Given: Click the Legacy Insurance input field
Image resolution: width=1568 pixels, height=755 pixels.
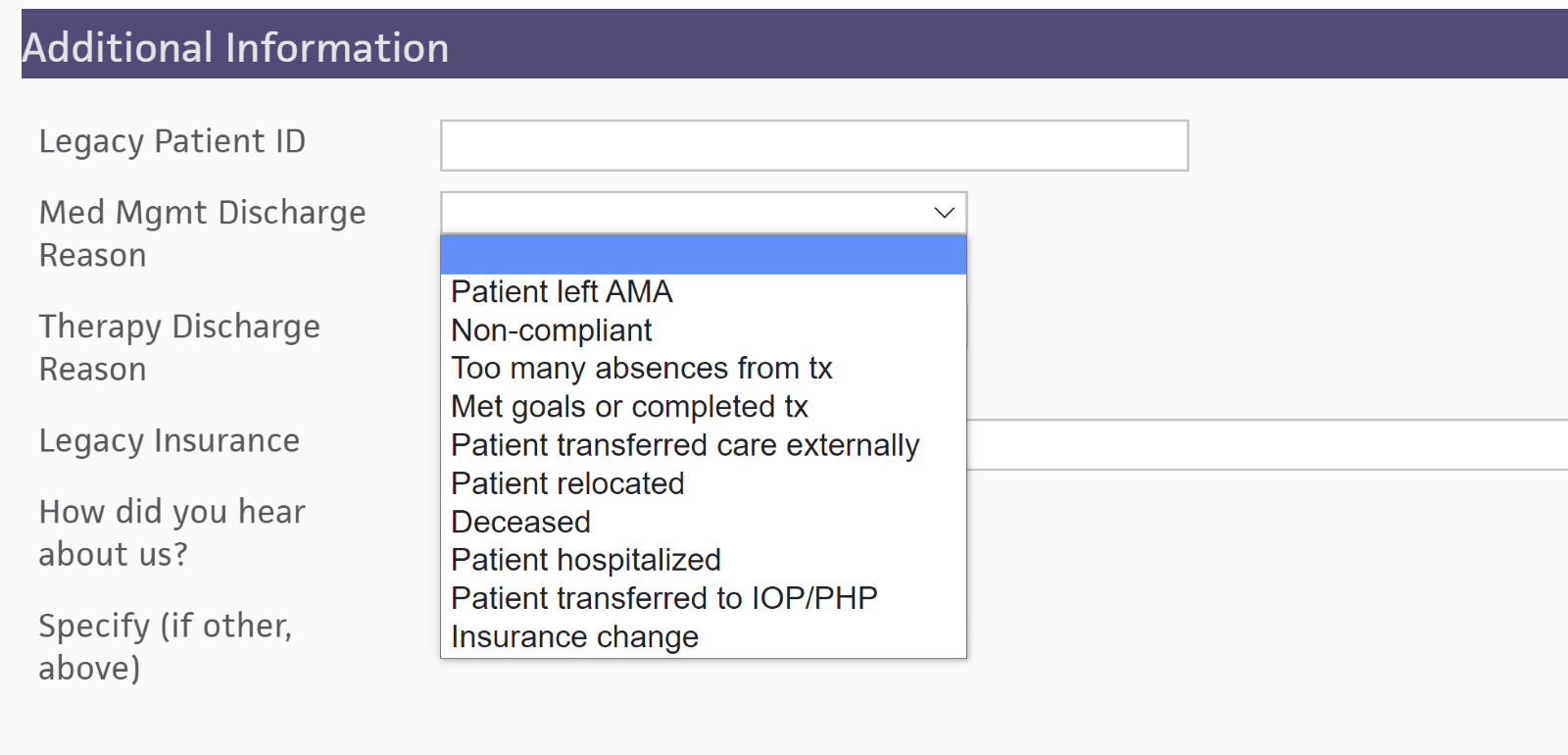Looking at the screenshot, I should pos(1264,445).
